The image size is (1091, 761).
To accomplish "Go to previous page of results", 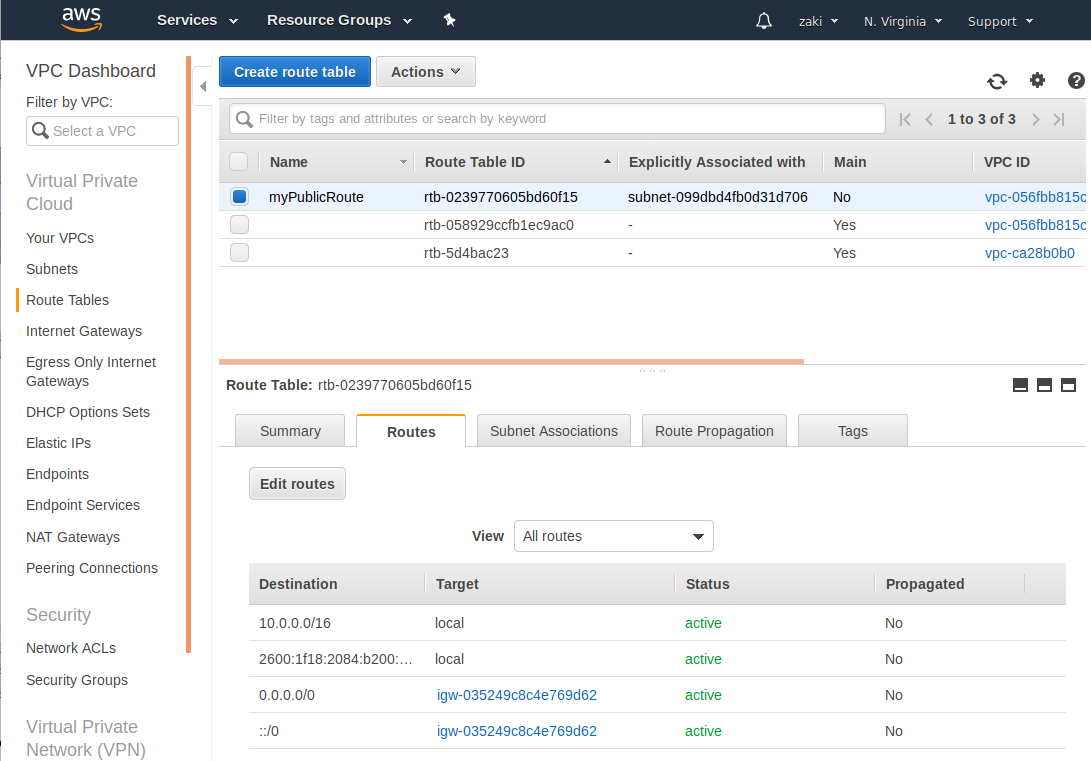I will click(929, 119).
